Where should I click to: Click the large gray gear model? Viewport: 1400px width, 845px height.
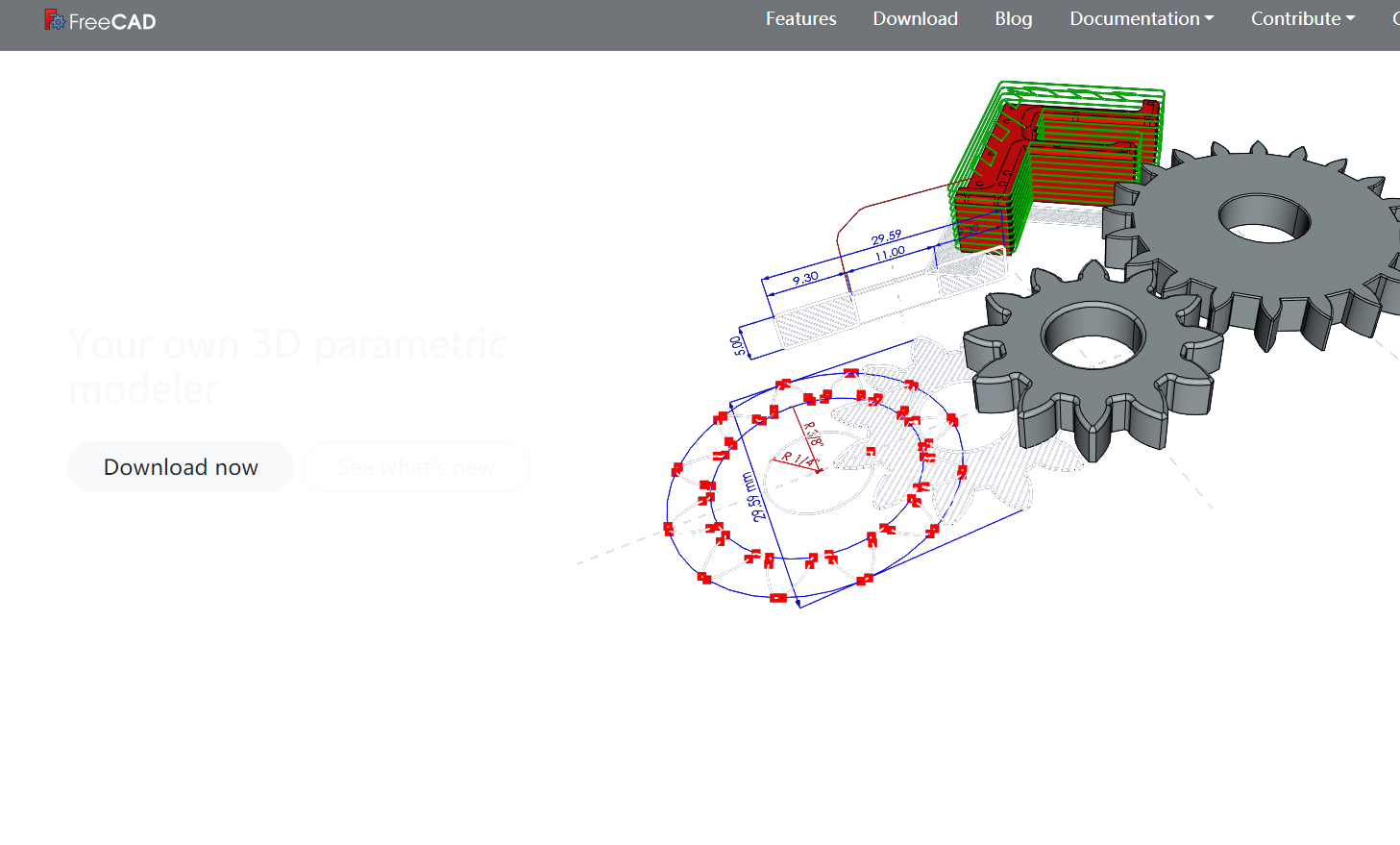tap(1268, 250)
